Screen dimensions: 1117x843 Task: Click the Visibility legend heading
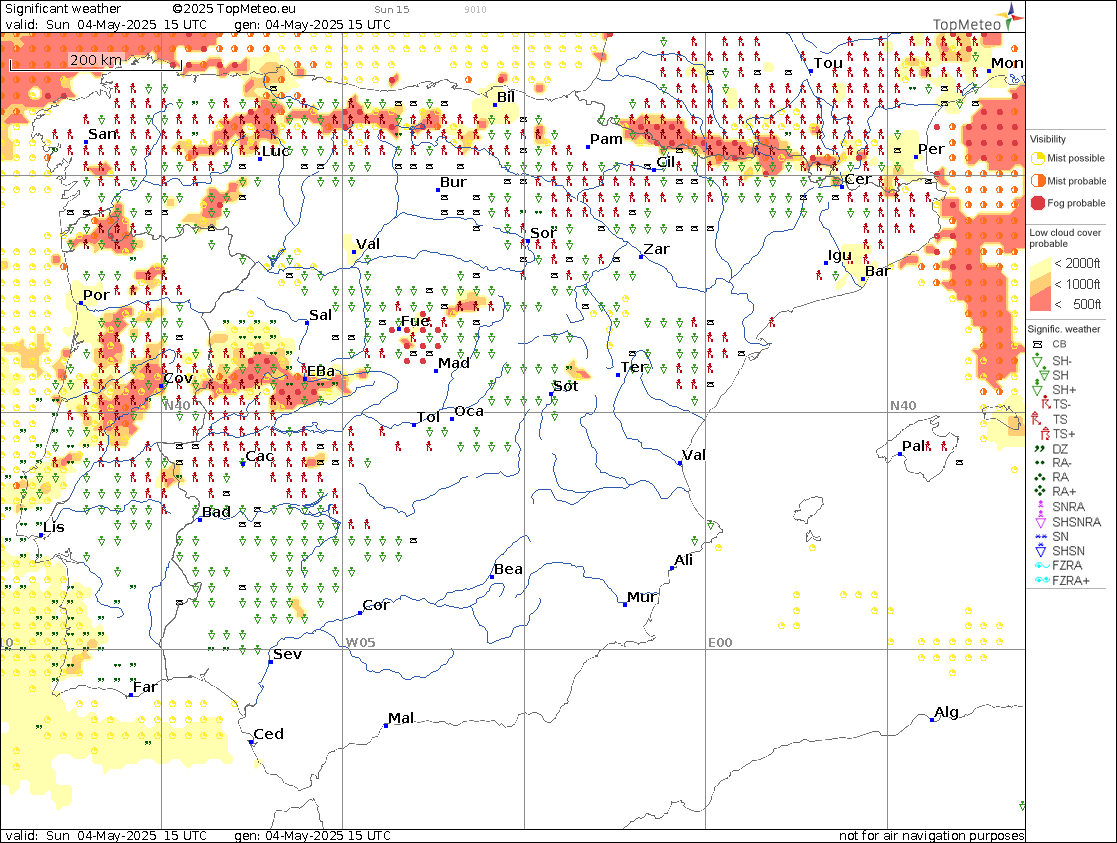(1047, 139)
